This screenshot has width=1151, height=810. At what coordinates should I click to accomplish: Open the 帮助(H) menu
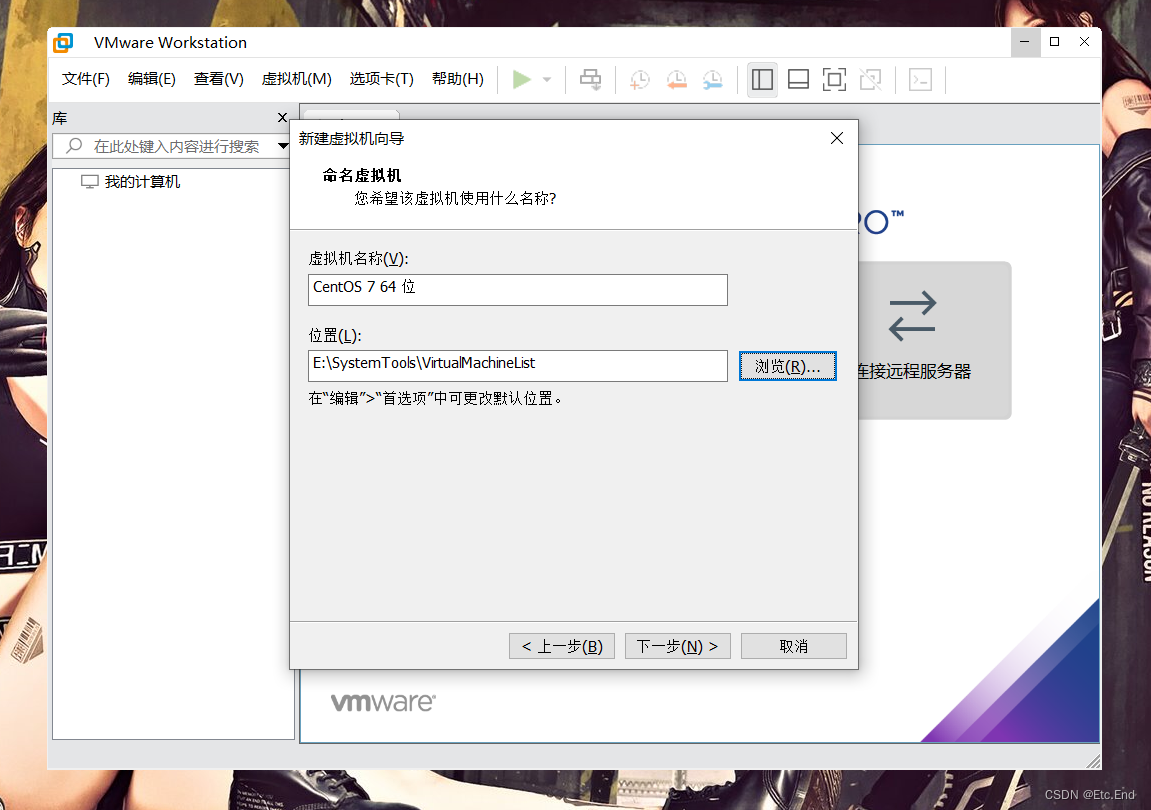[x=458, y=79]
